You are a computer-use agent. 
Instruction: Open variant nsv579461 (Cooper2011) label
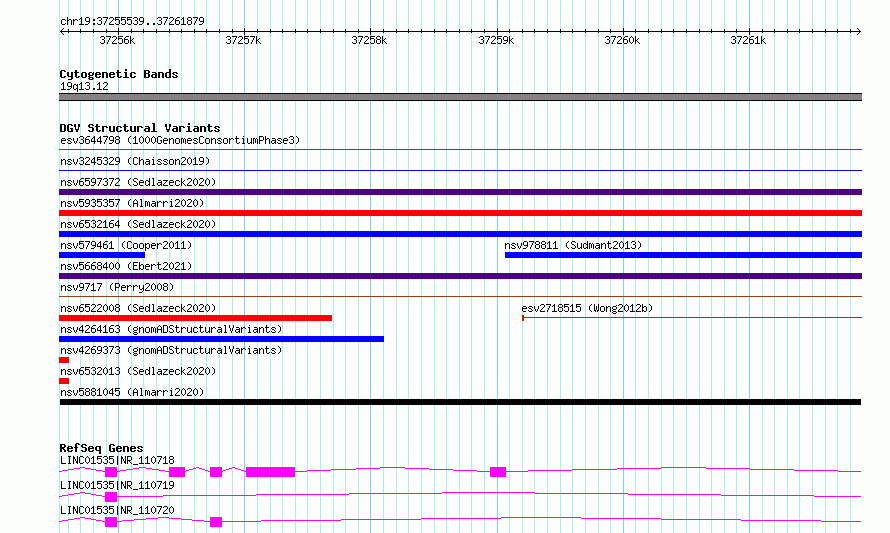[x=126, y=245]
